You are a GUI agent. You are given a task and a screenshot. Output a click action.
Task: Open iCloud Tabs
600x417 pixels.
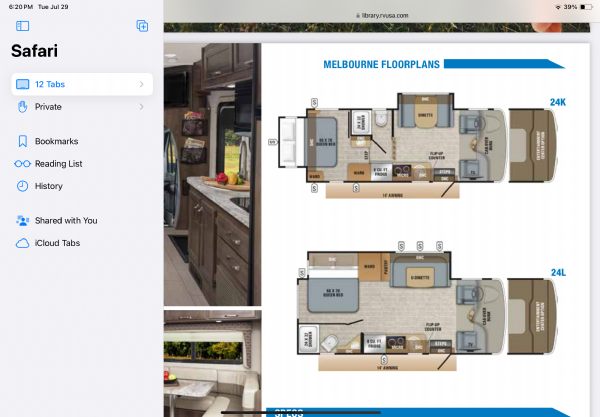pyautogui.click(x=82, y=243)
